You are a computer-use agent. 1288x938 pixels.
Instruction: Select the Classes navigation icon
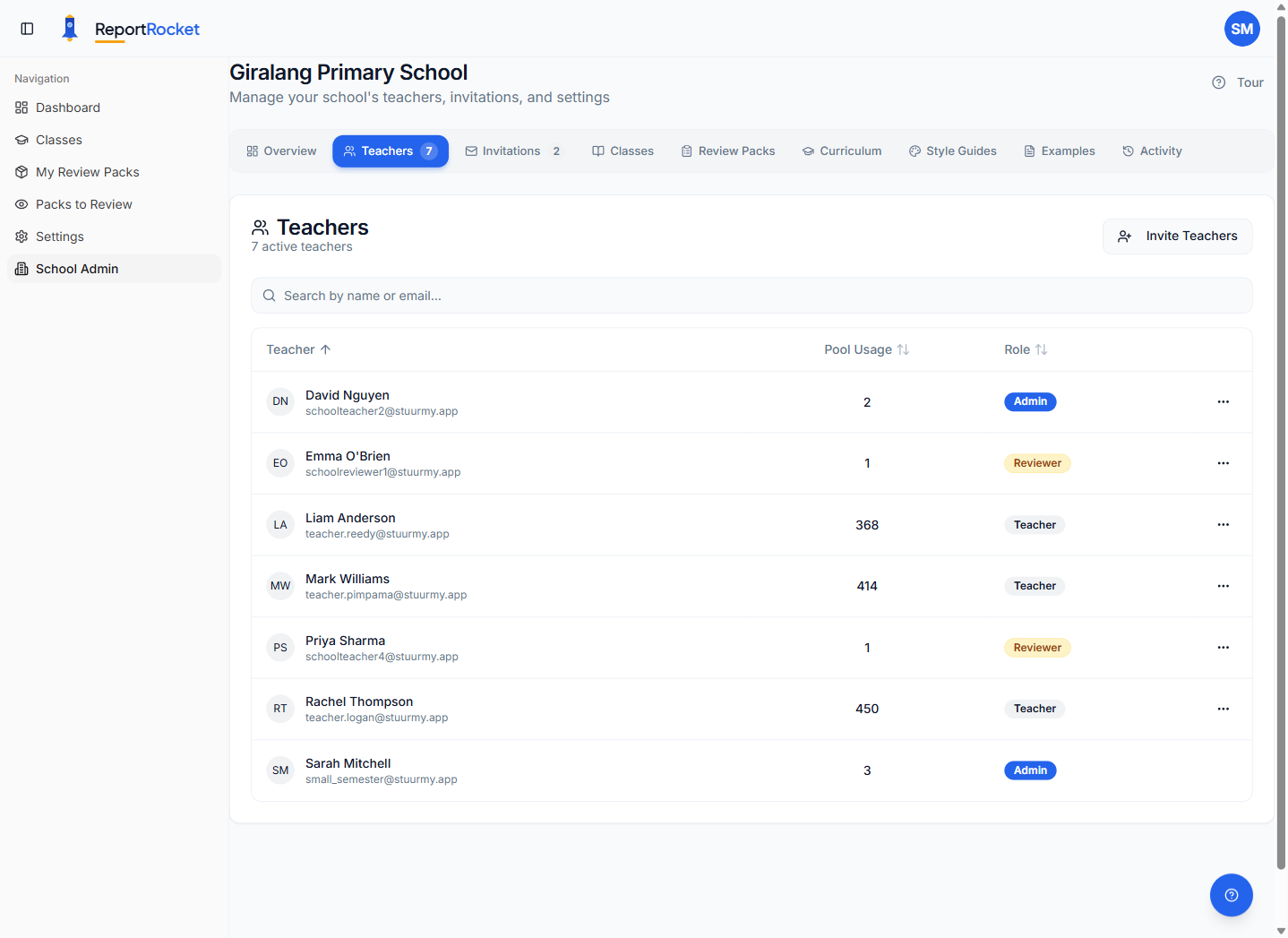pos(21,140)
